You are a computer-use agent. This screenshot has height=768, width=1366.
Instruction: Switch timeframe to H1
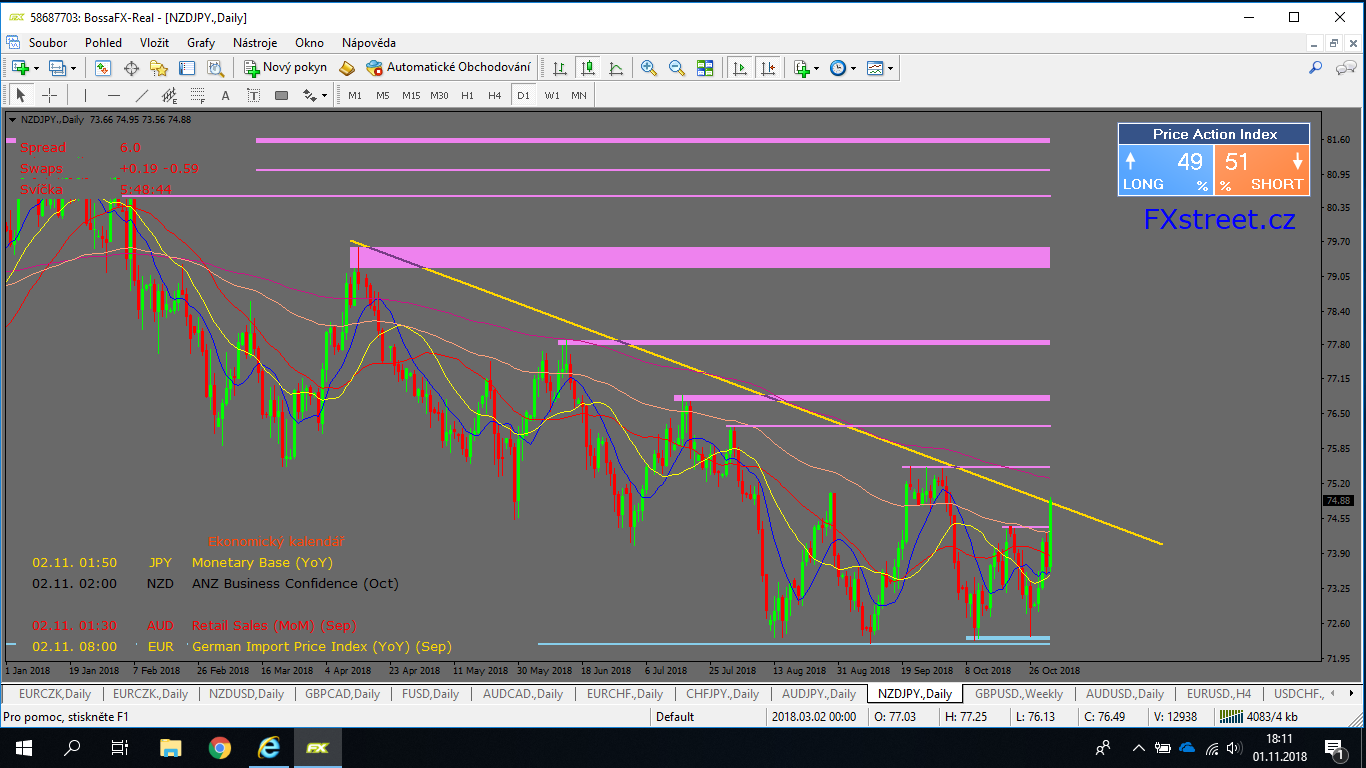(x=467, y=95)
